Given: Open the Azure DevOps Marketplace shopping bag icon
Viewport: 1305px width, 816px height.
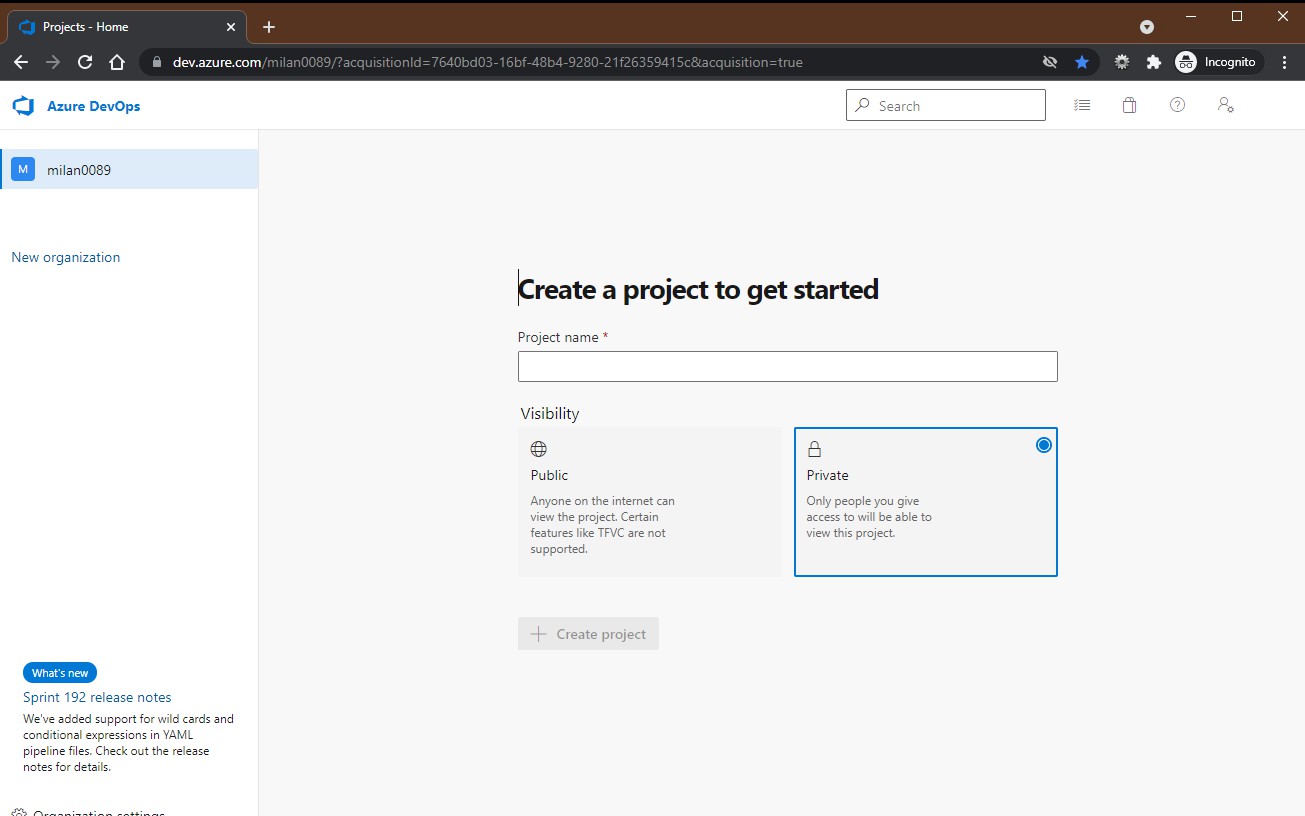Looking at the screenshot, I should (1129, 104).
